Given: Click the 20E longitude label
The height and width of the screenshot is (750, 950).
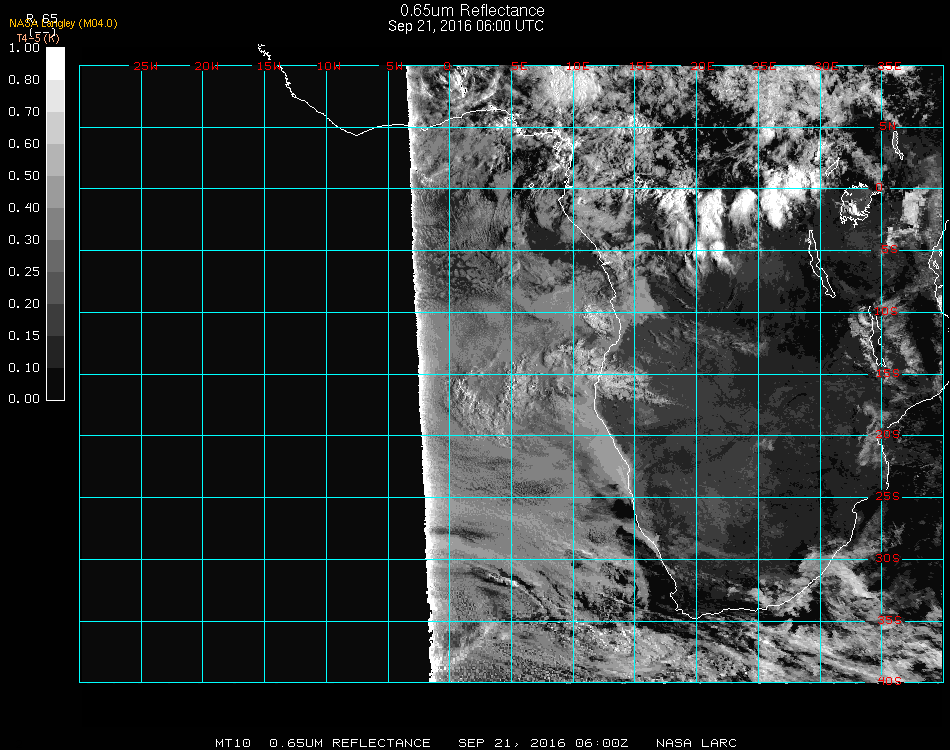Looking at the screenshot, I should coord(703,66).
